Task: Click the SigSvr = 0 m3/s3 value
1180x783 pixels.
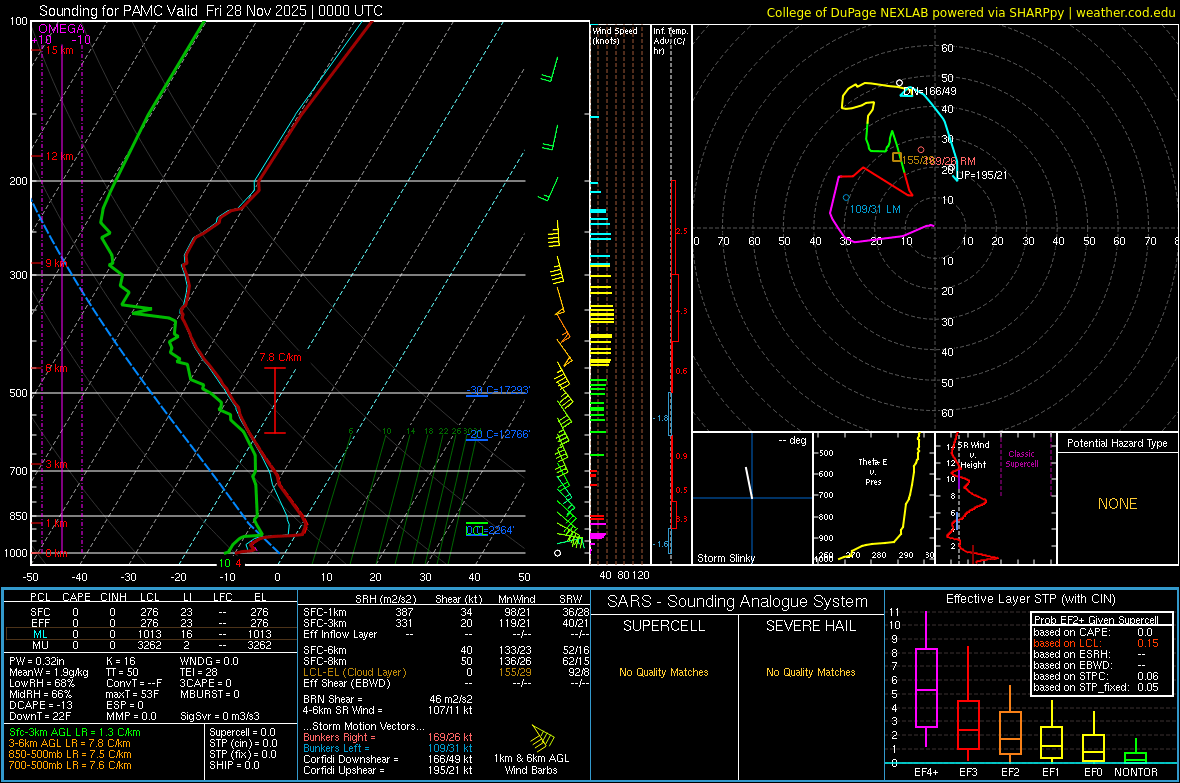Action: 220,716
